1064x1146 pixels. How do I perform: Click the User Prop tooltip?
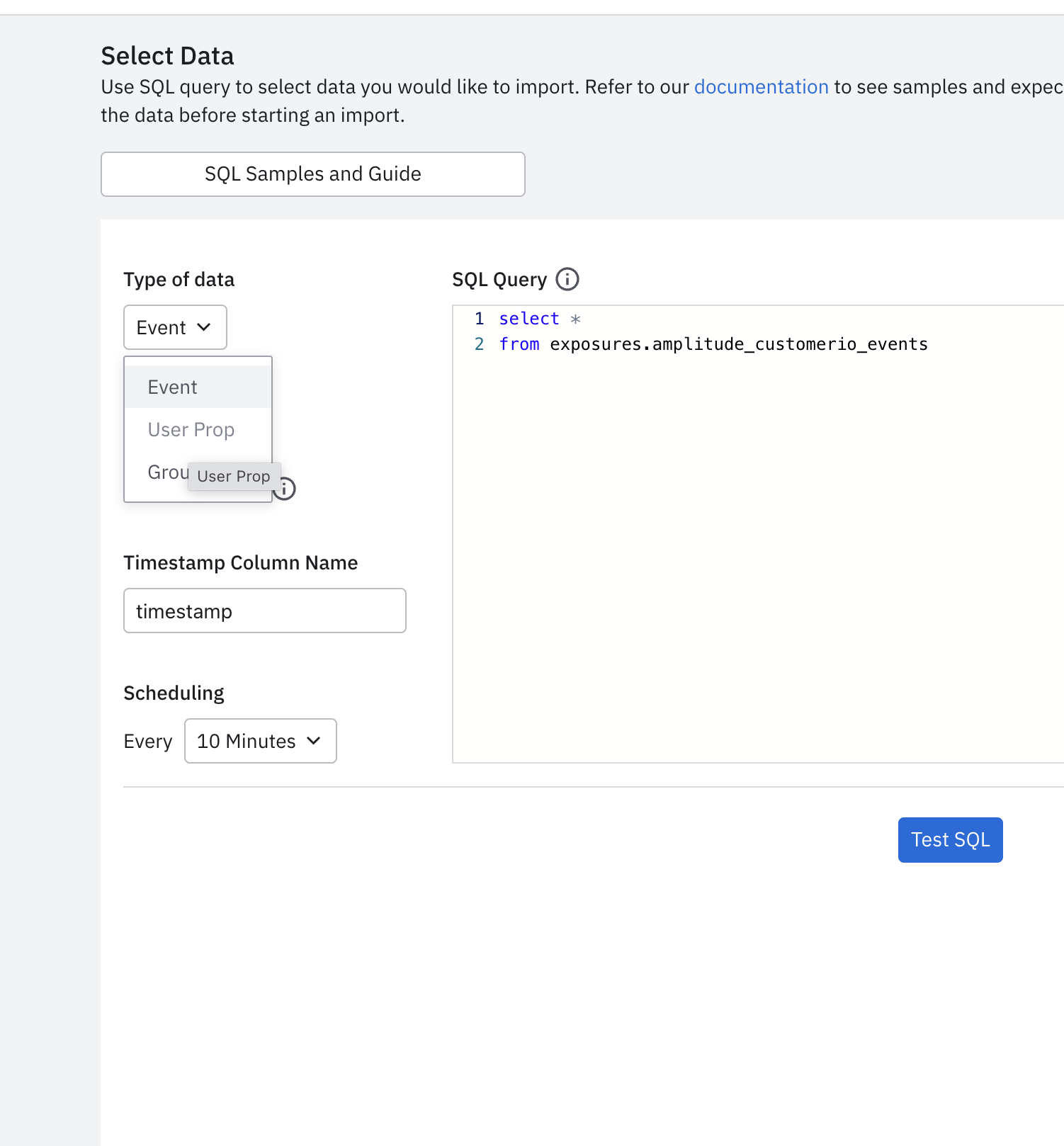pos(234,476)
